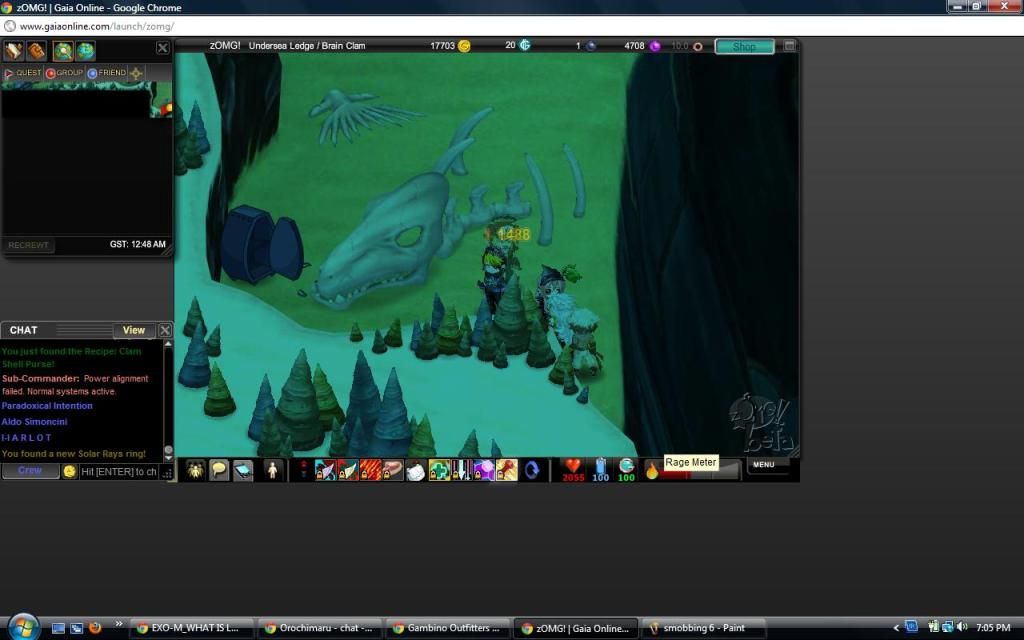
Task: Click the taskbar volume speaker icon
Action: (x=961, y=628)
